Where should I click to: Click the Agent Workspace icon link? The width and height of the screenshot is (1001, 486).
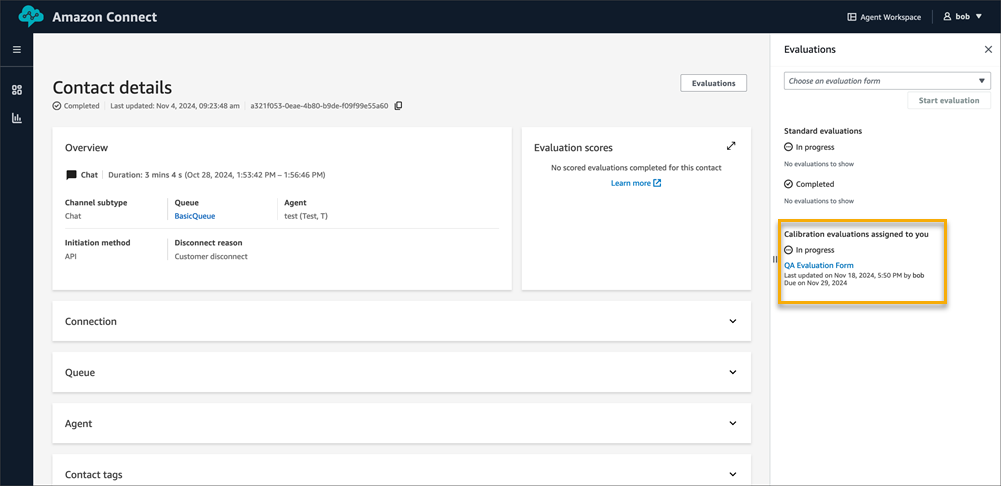click(x=884, y=17)
